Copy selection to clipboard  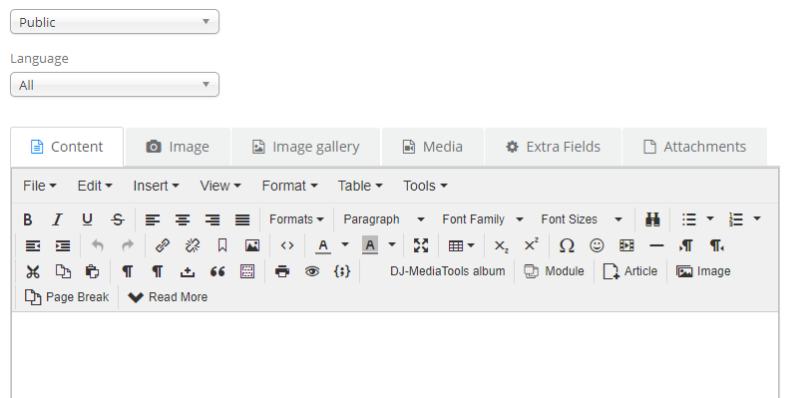[63, 271]
